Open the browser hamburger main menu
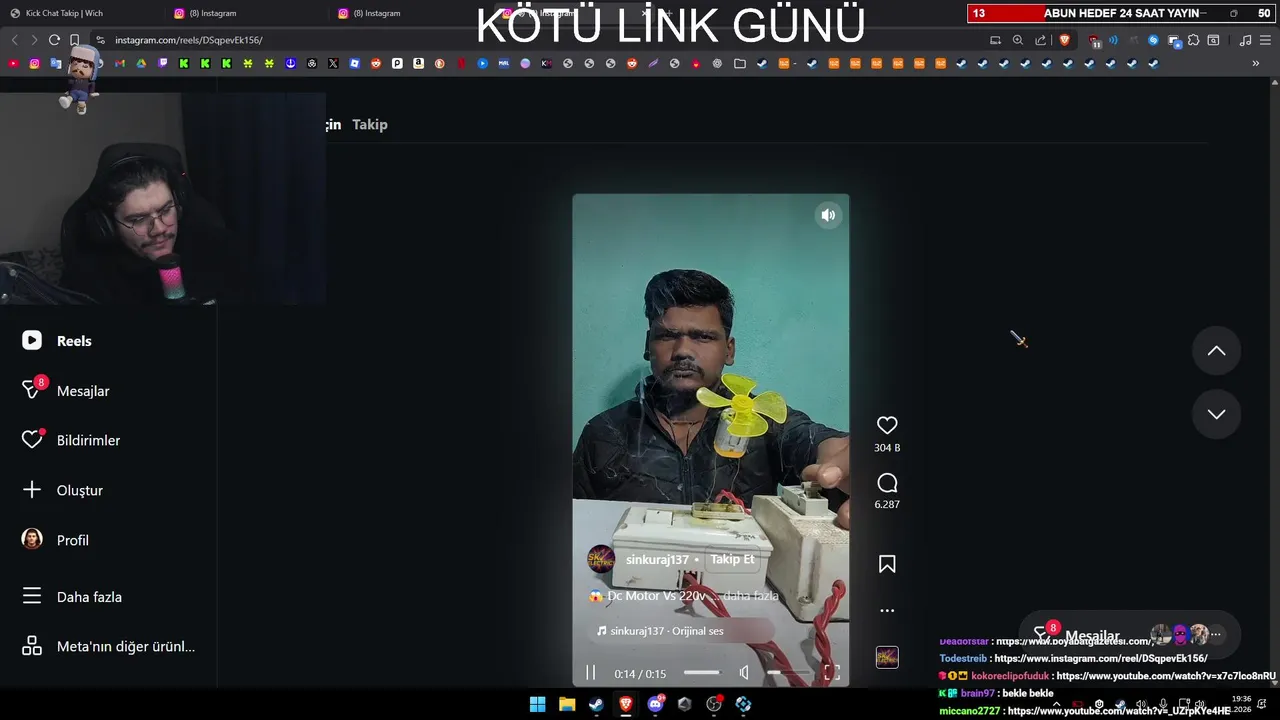The height and width of the screenshot is (720, 1280). coord(1265,40)
